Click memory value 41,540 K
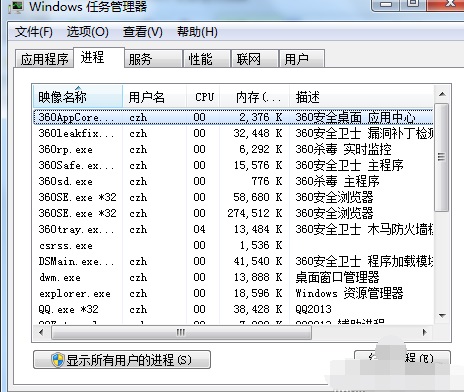The height and width of the screenshot is (392, 464). (x=258, y=261)
